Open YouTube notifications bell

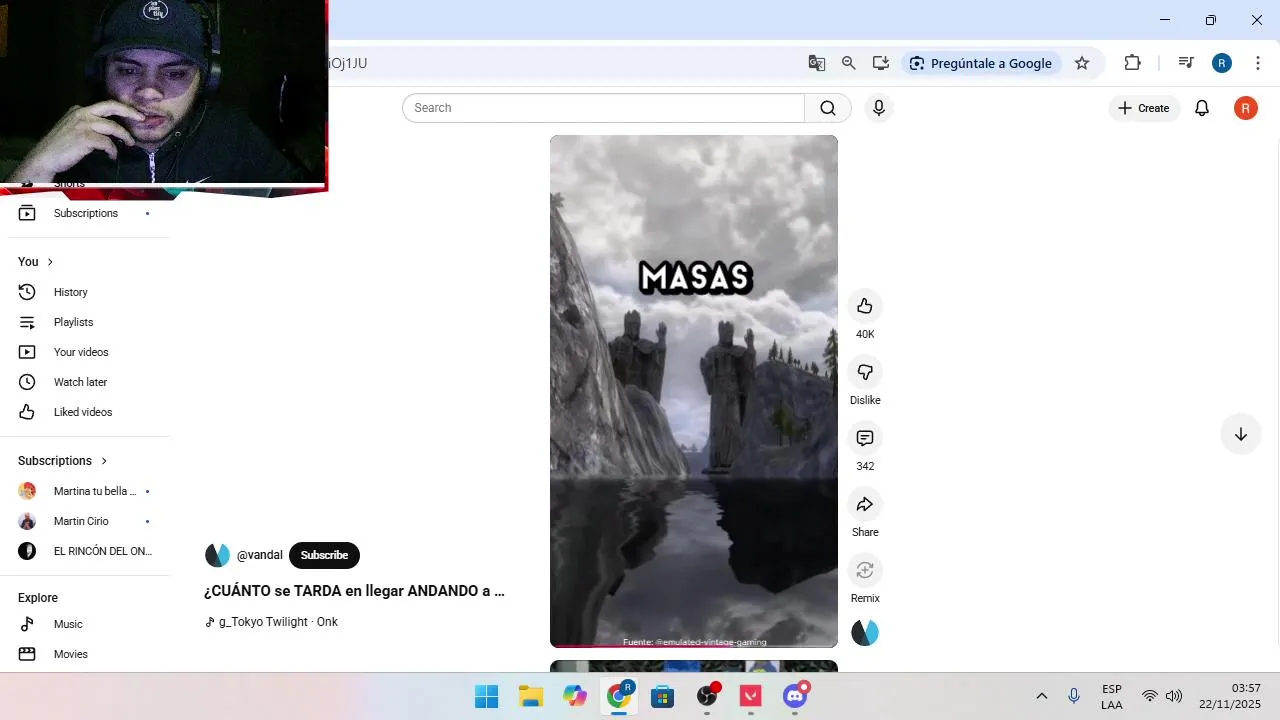pyautogui.click(x=1202, y=108)
